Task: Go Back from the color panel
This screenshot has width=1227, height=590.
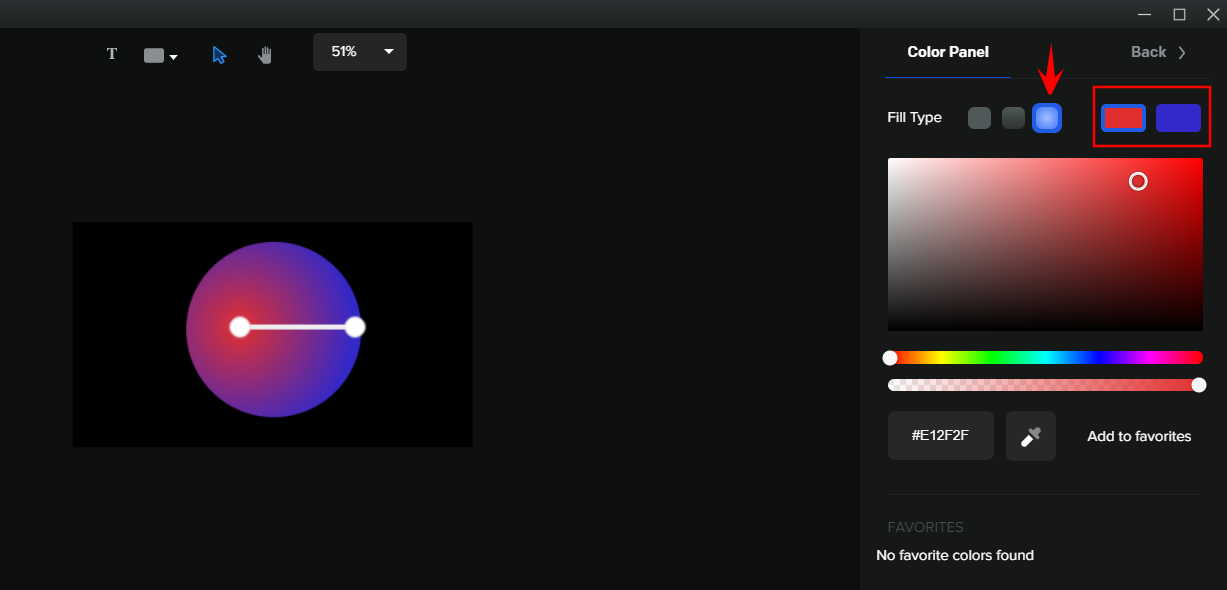Action: click(1159, 52)
